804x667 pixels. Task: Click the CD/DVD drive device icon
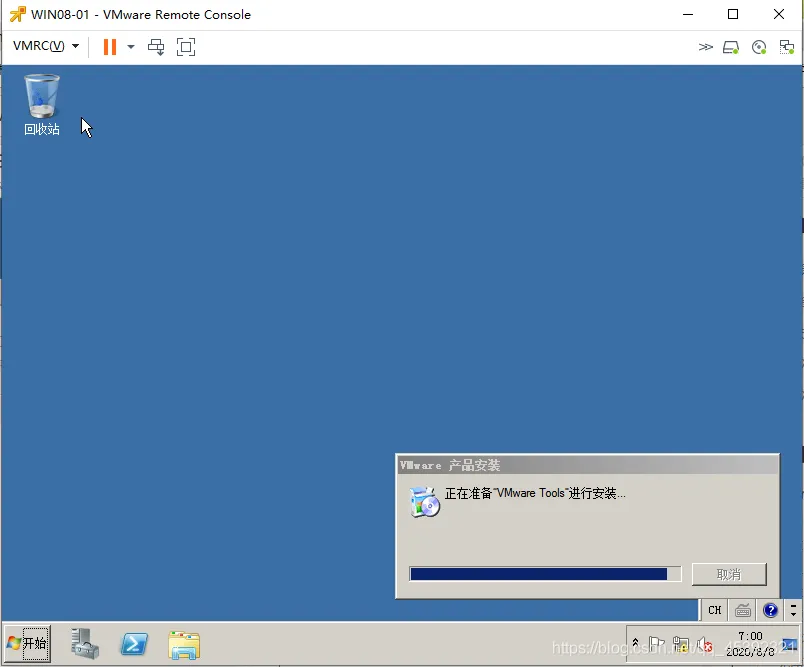pyautogui.click(x=759, y=47)
